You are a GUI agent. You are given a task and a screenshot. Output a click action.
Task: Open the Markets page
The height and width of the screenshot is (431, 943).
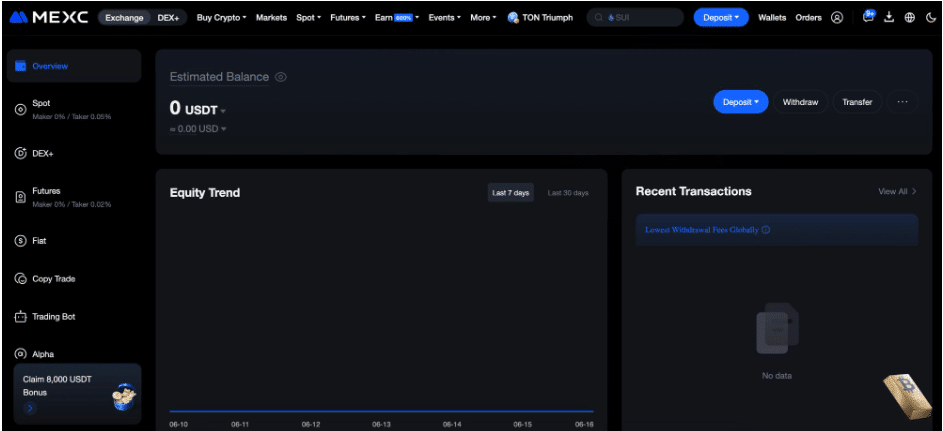click(271, 17)
